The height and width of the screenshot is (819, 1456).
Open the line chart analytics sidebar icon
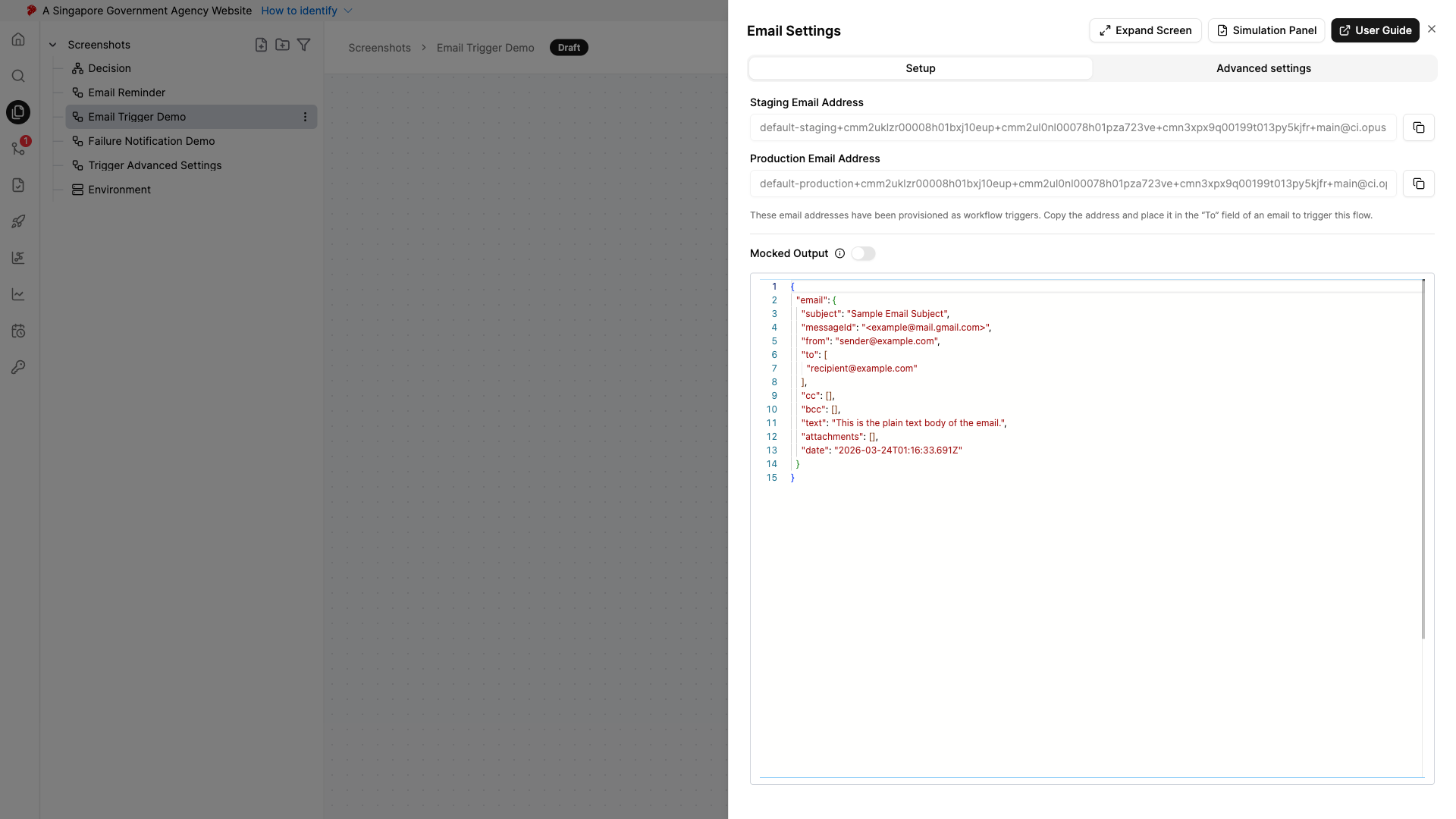click(x=18, y=294)
